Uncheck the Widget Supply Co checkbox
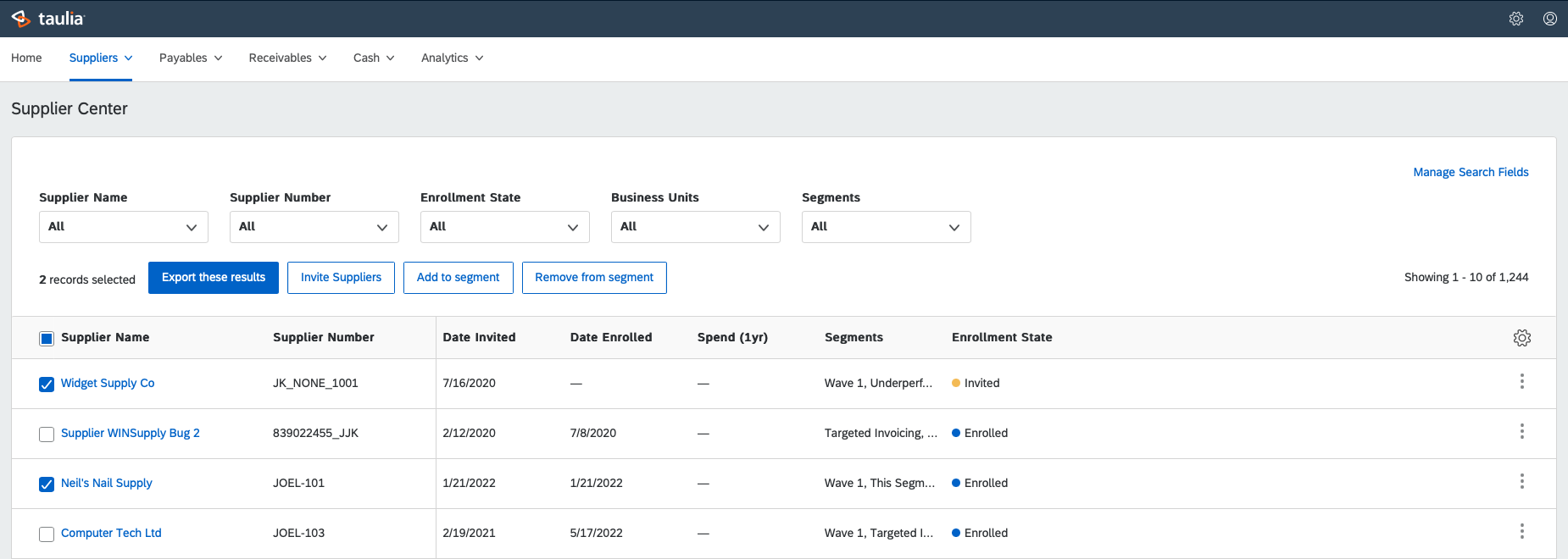The image size is (1568, 559). 47,385
